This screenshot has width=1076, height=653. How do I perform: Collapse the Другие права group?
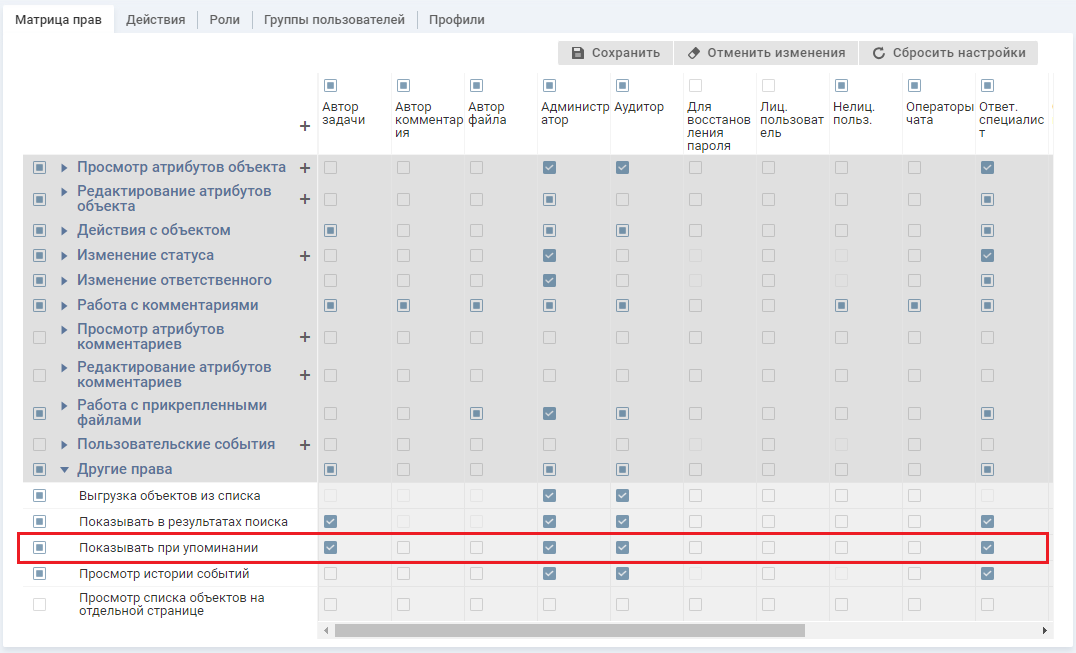pos(65,470)
